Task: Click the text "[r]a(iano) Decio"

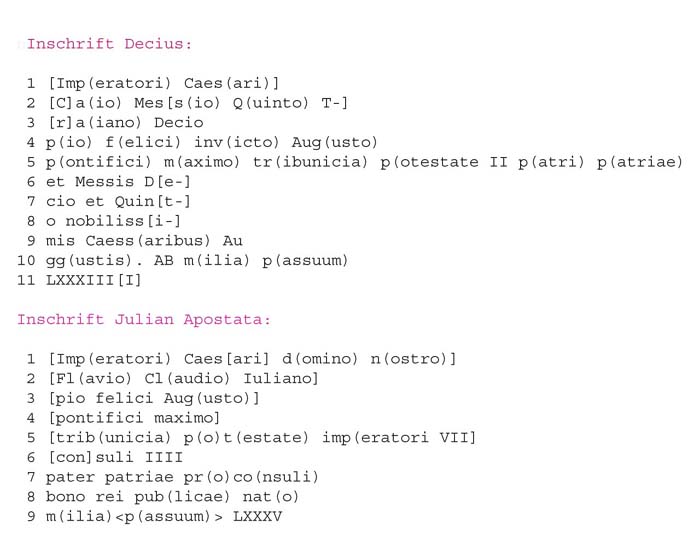Action: point(125,122)
